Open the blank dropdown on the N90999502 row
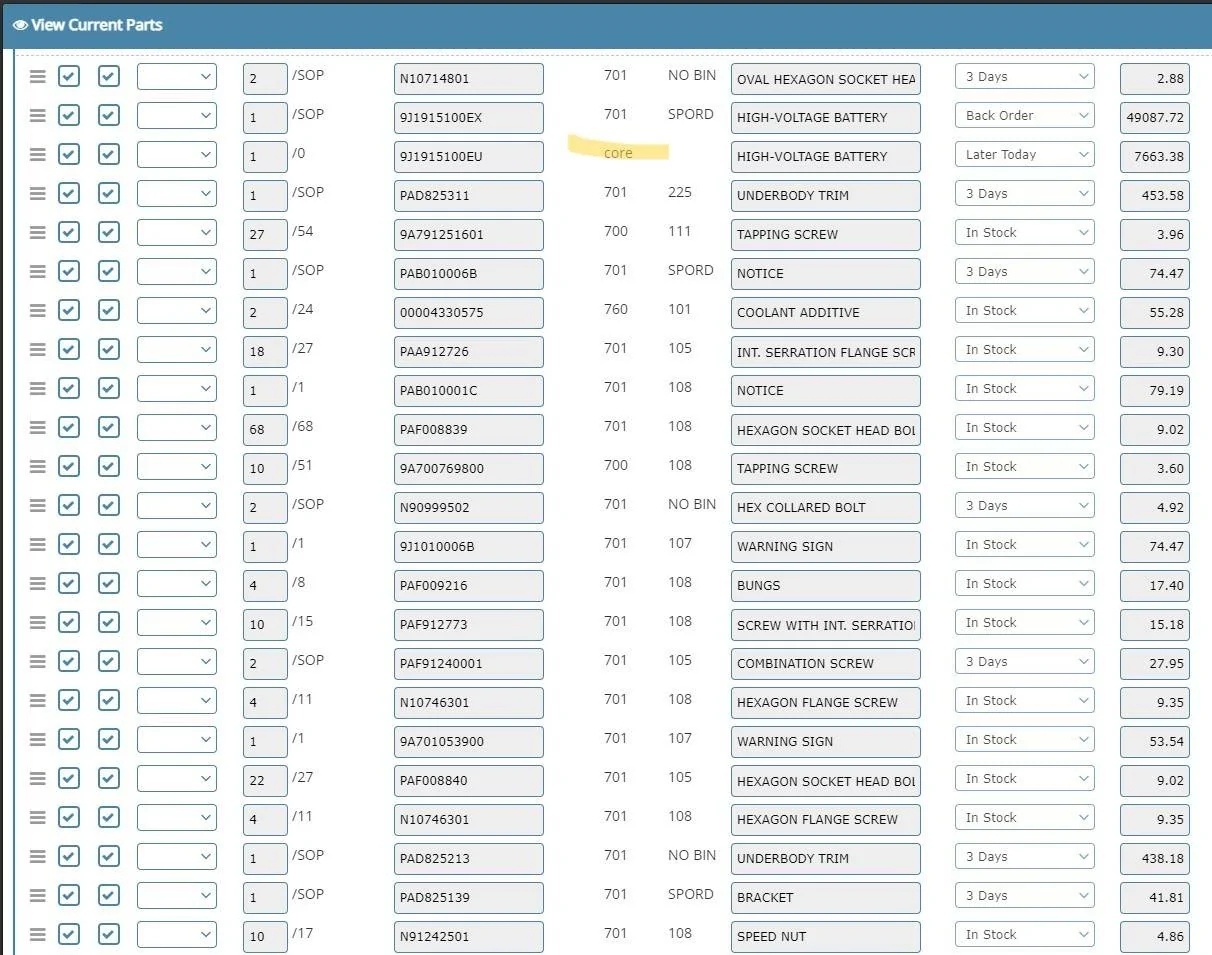The height and width of the screenshot is (955, 1212). [177, 506]
